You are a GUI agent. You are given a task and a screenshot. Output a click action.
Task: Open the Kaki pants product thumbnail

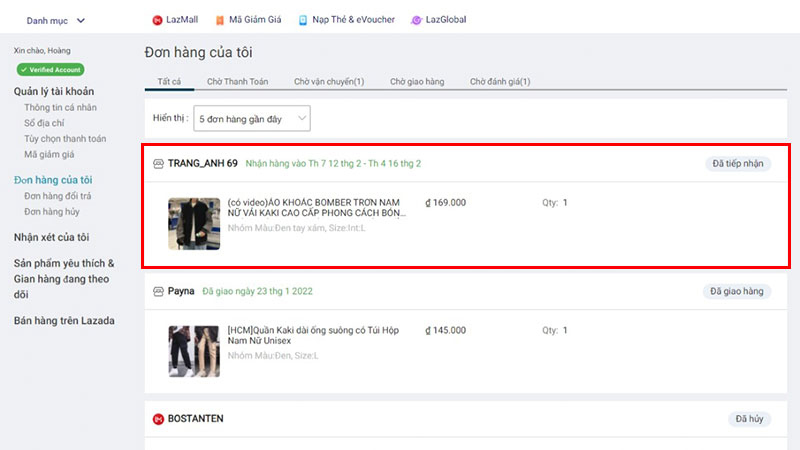point(194,350)
